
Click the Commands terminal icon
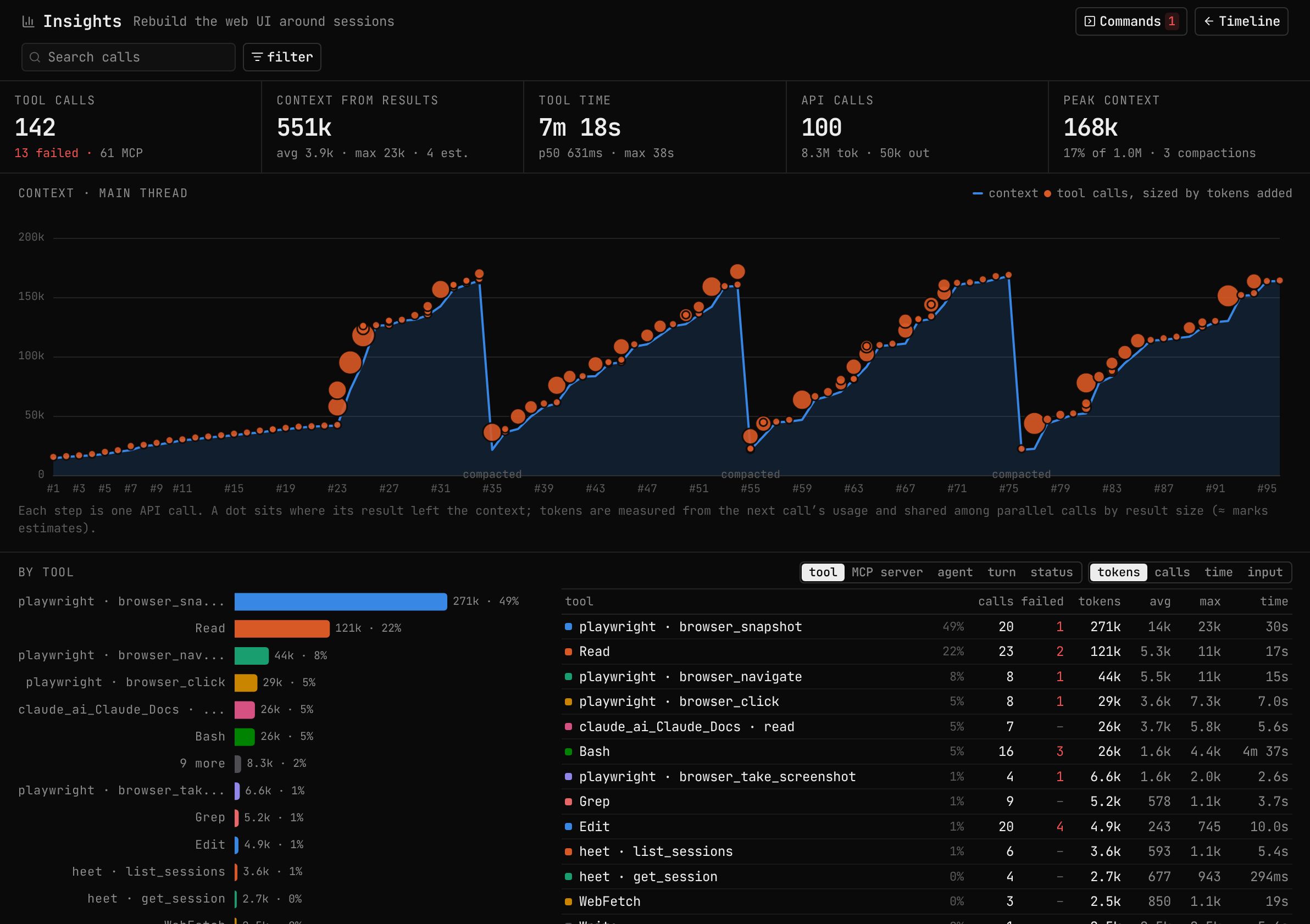click(1089, 21)
